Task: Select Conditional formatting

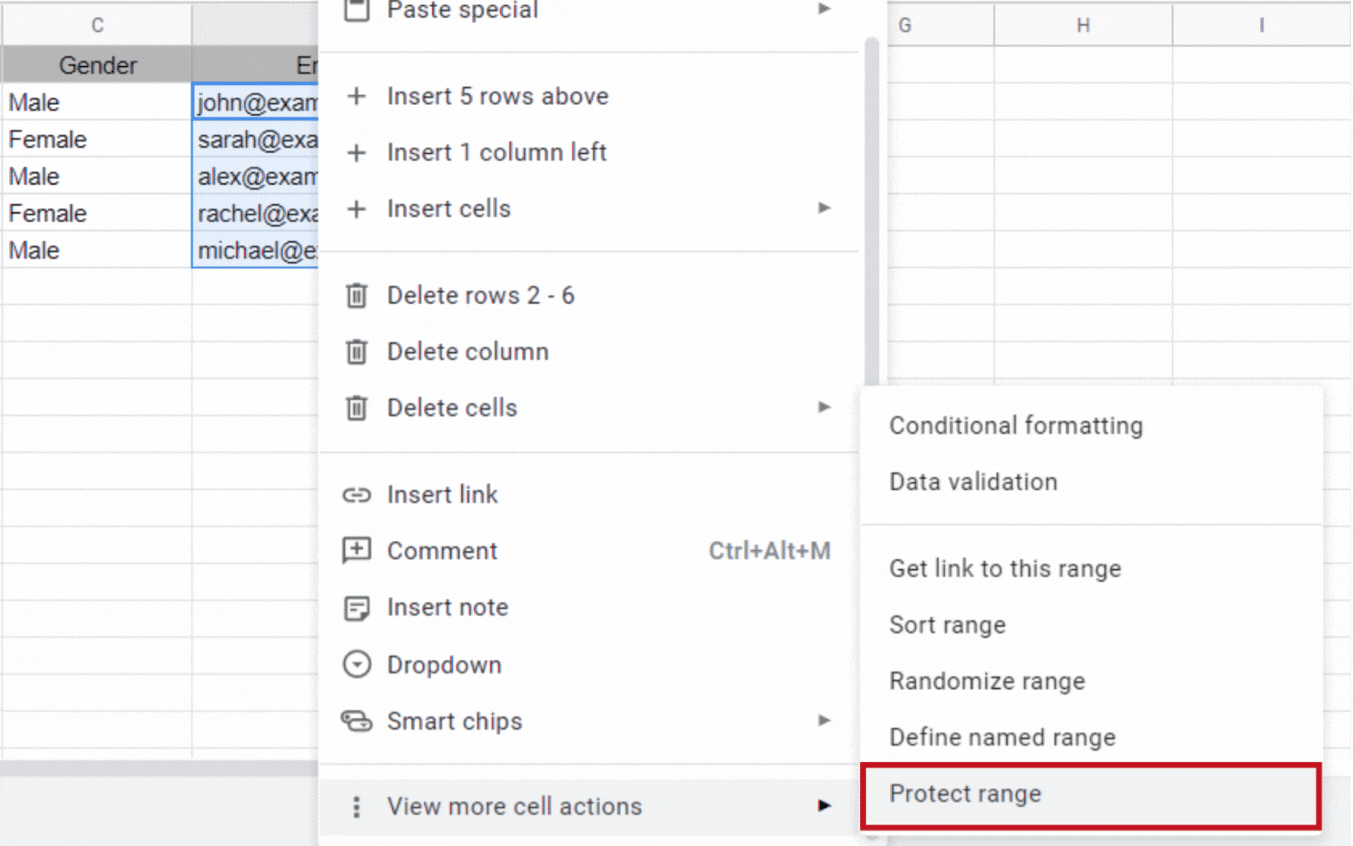Action: pyautogui.click(x=1016, y=425)
